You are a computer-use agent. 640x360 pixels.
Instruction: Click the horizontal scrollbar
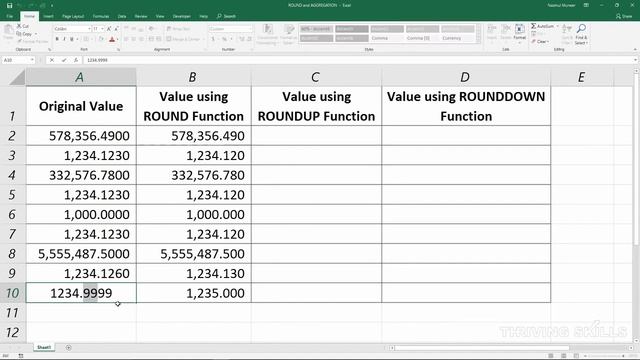[482, 348]
